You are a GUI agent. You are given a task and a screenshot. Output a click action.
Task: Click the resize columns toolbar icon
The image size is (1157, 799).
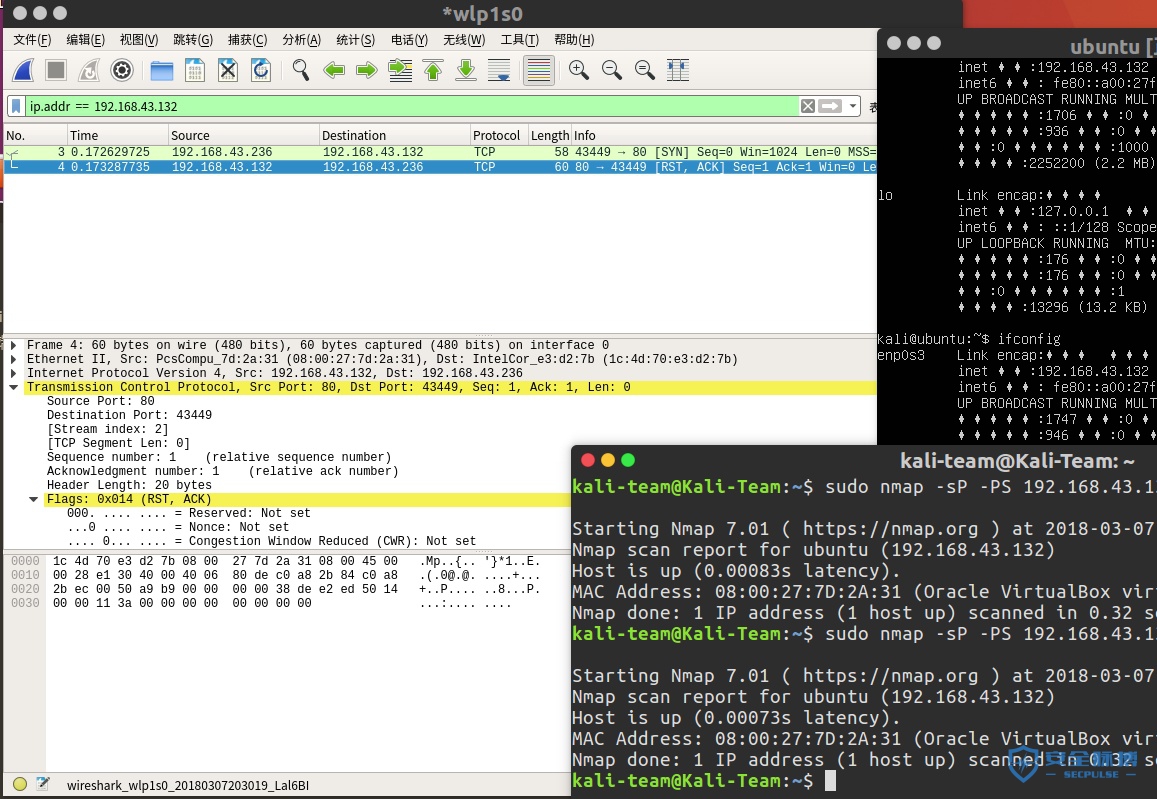point(677,70)
